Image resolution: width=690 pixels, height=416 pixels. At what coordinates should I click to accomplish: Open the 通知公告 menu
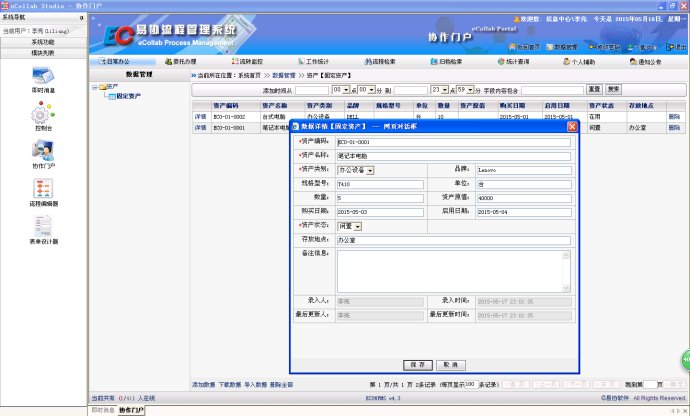point(646,62)
